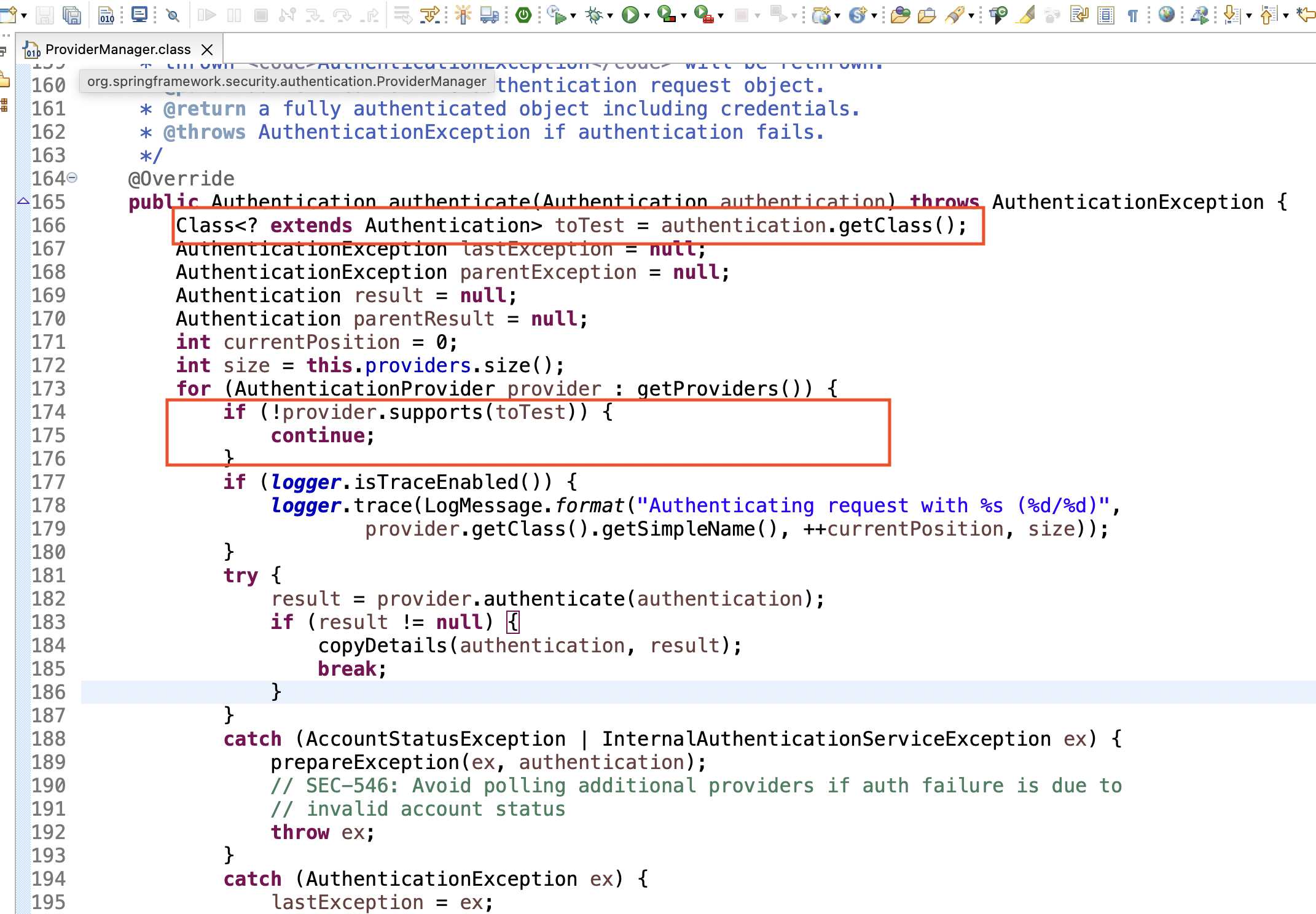Save all open editors
This screenshot has height=914, width=1316.
(71, 16)
